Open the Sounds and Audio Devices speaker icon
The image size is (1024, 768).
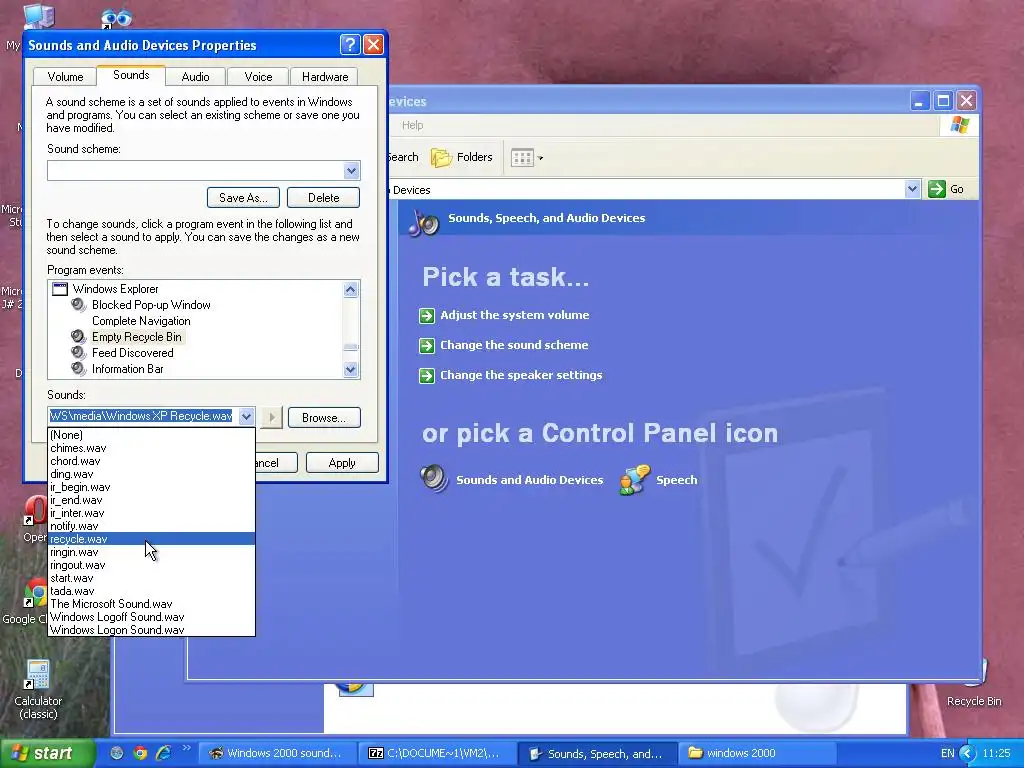[x=434, y=479]
